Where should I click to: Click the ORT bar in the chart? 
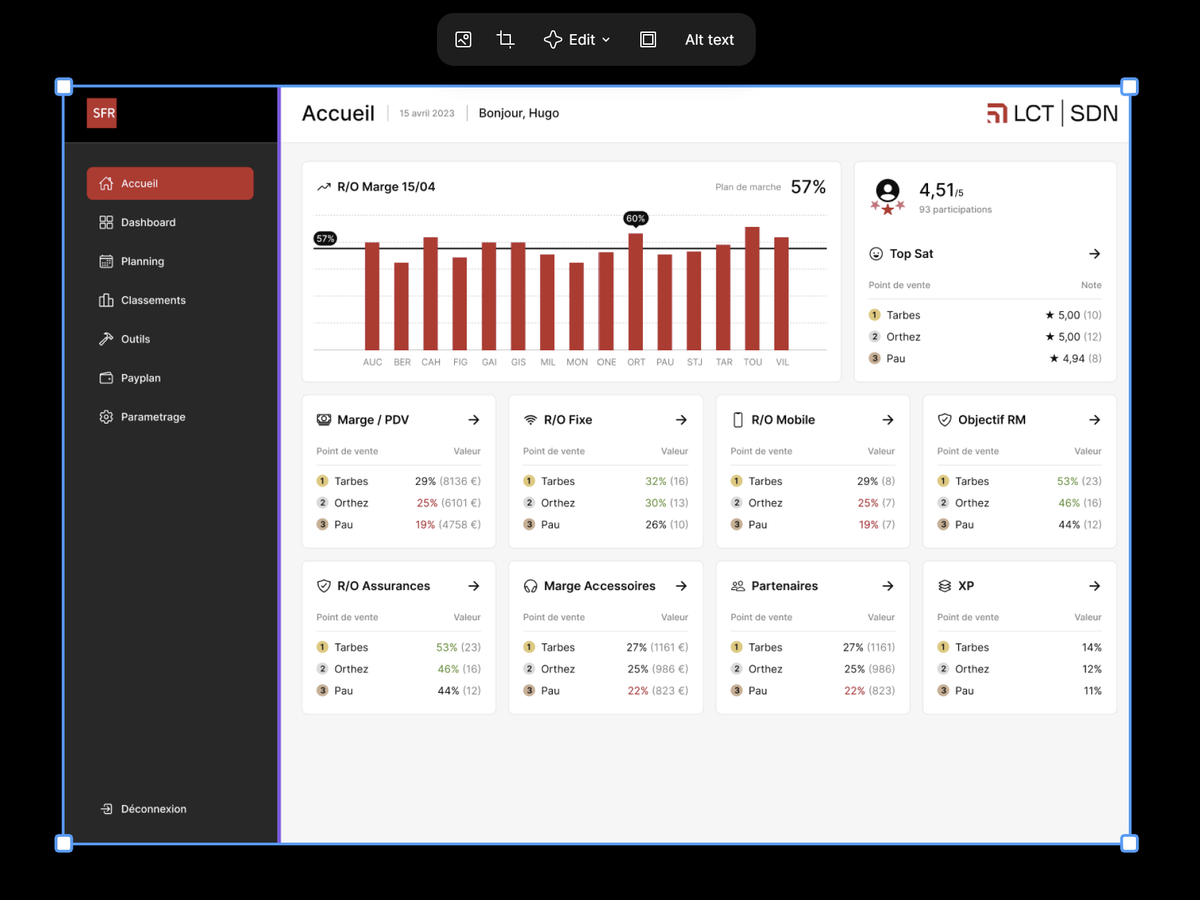click(636, 291)
